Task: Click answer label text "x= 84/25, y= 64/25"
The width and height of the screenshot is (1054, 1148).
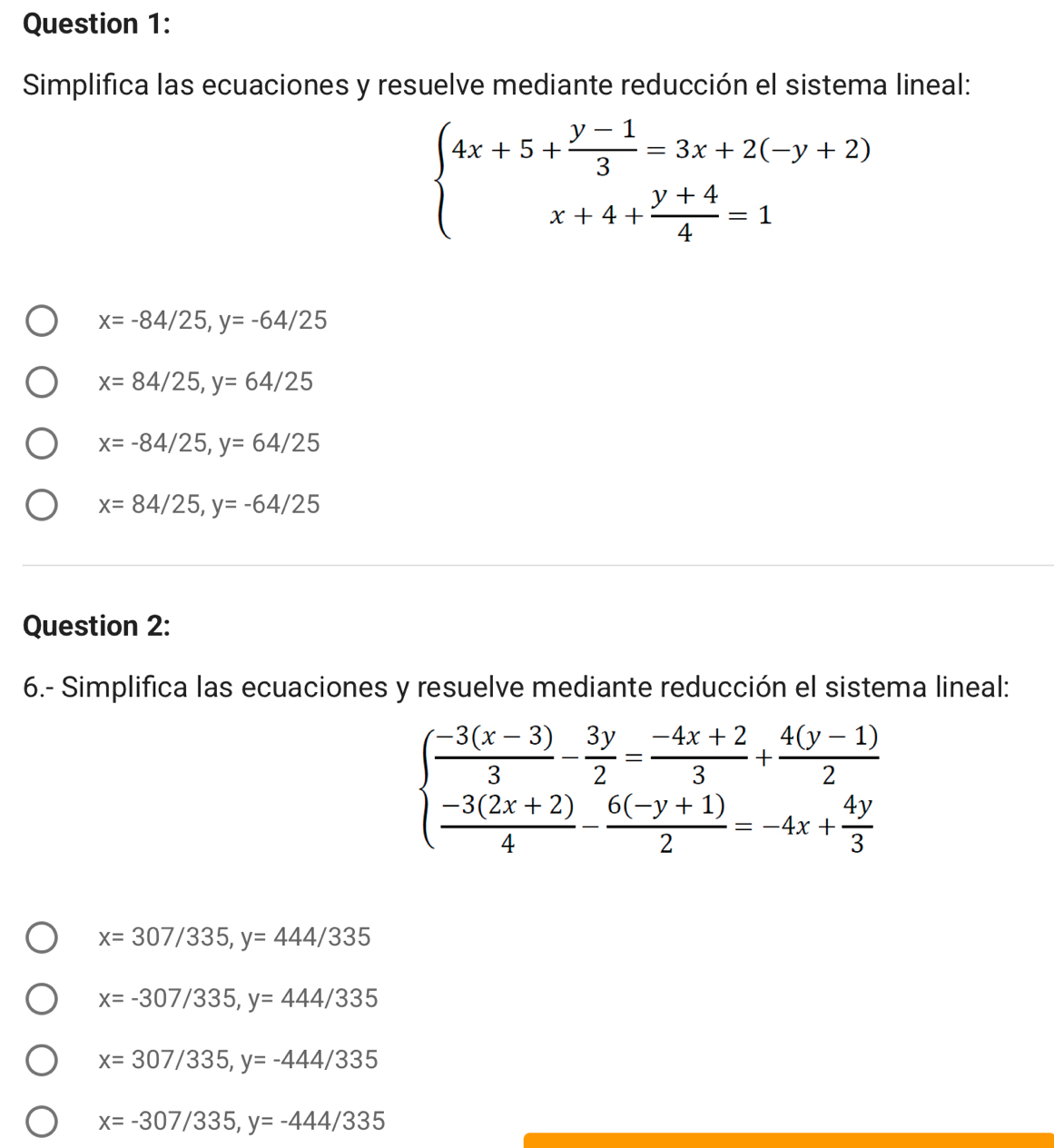Action: pos(206,382)
